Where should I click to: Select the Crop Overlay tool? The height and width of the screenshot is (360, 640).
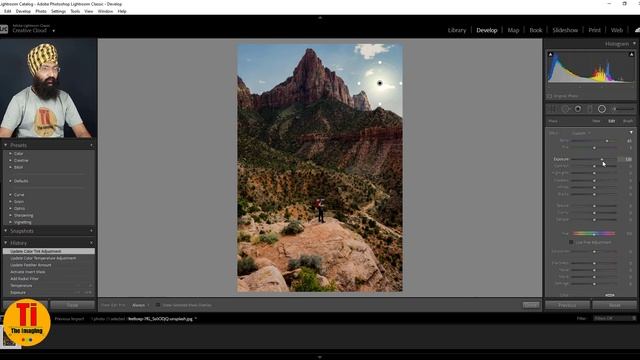[x=552, y=109]
